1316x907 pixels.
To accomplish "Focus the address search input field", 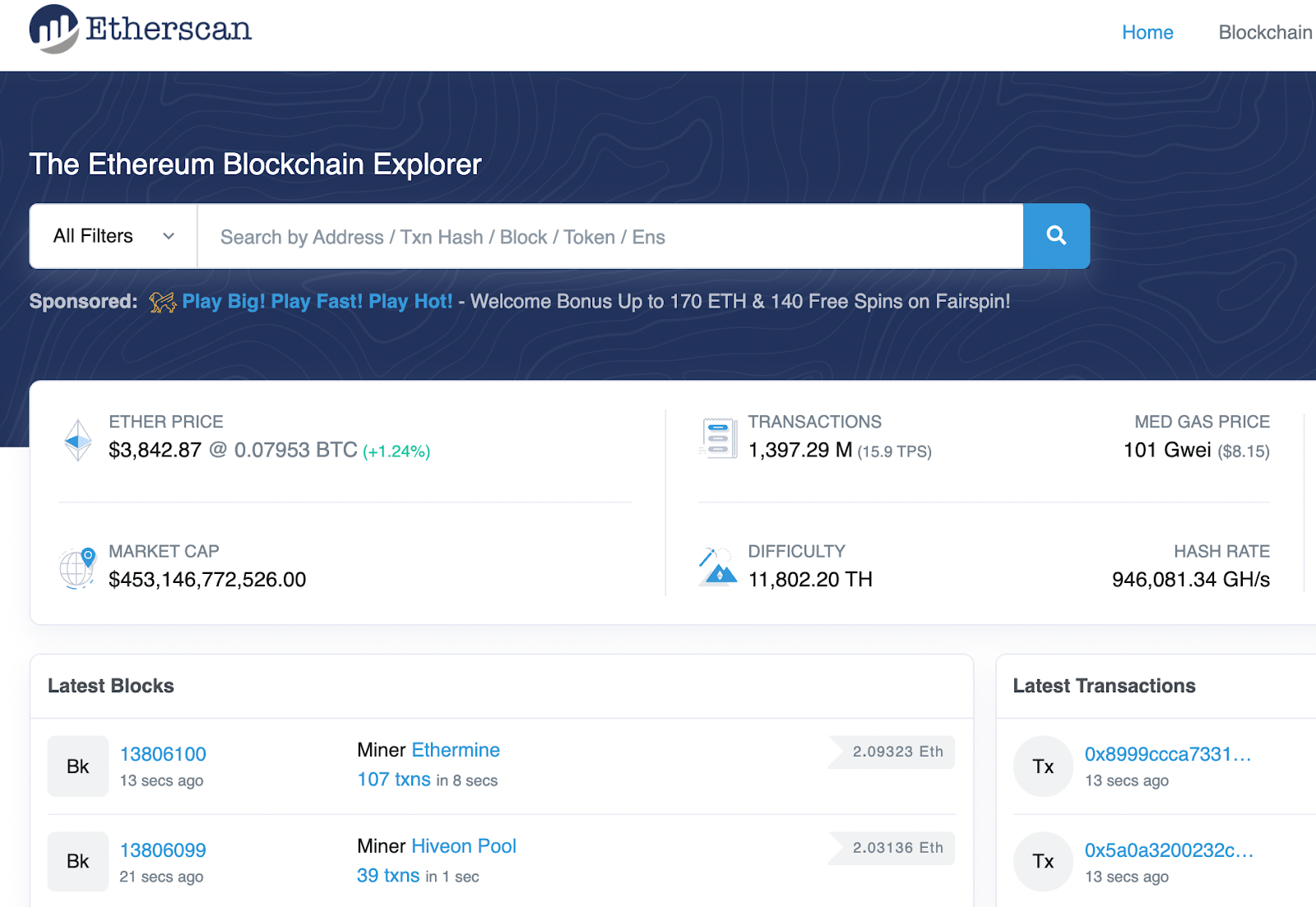I will coord(610,236).
